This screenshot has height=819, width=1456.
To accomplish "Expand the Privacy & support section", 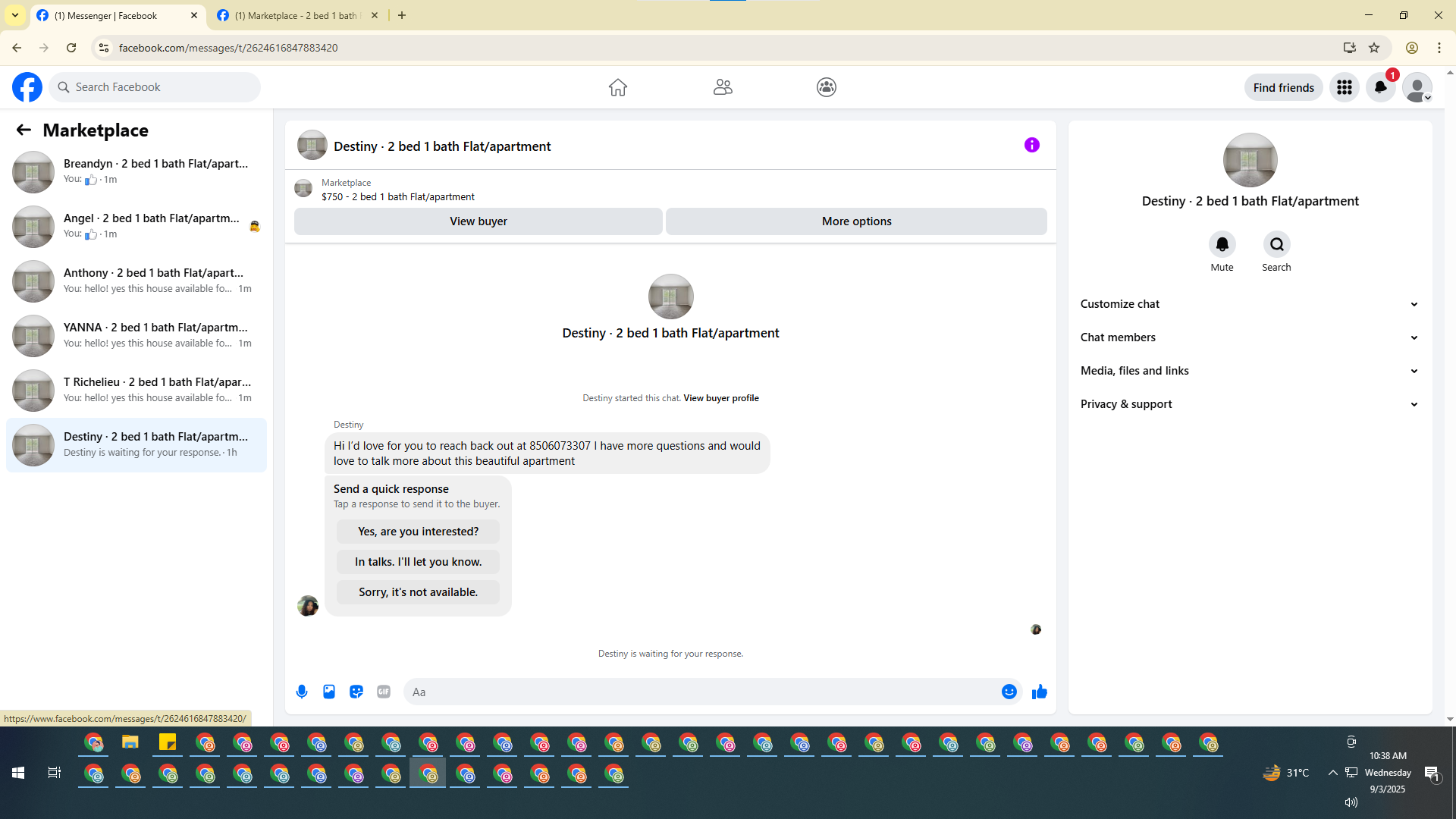I will [x=1250, y=404].
